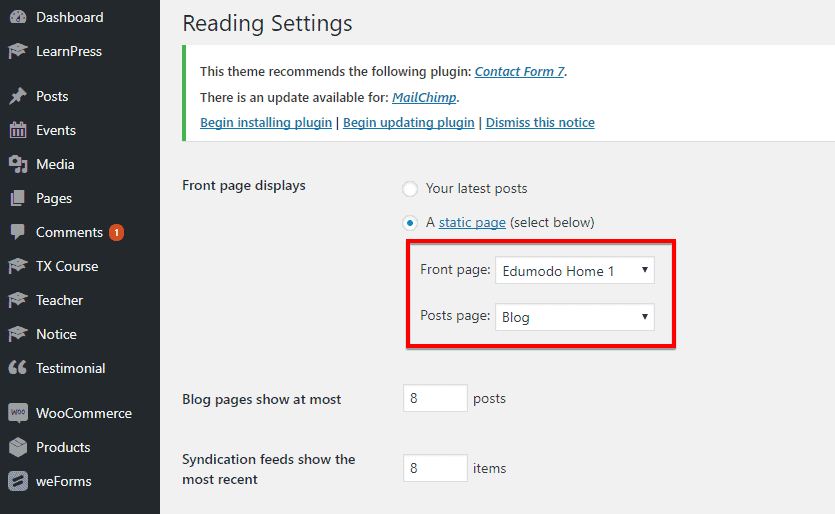Image resolution: width=835 pixels, height=514 pixels.
Task: Open the Pages menu item
Action: point(54,198)
